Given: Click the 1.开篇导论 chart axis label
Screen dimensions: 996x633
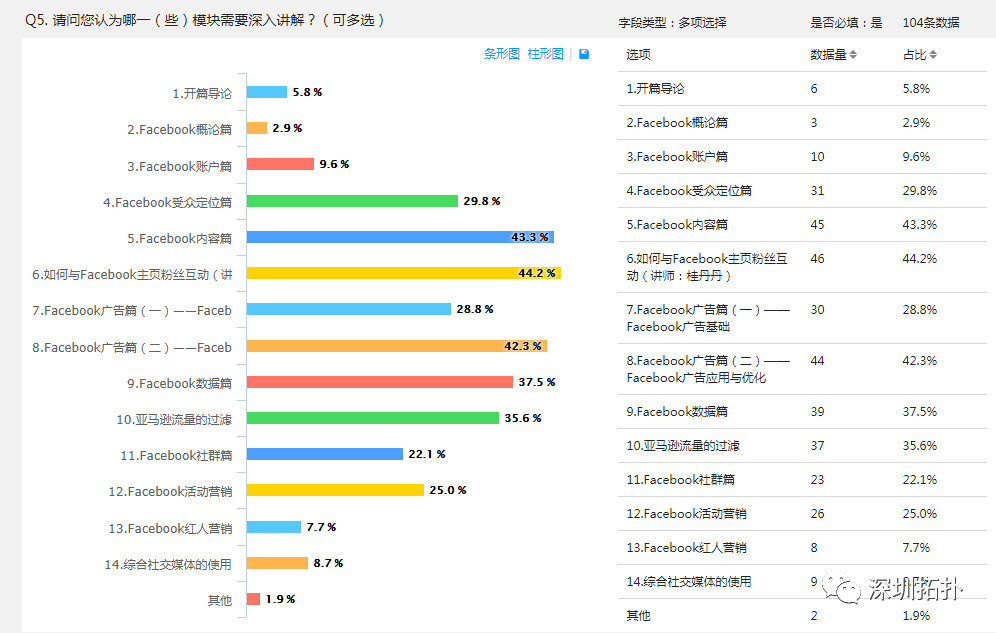Looking at the screenshot, I should [x=201, y=93].
